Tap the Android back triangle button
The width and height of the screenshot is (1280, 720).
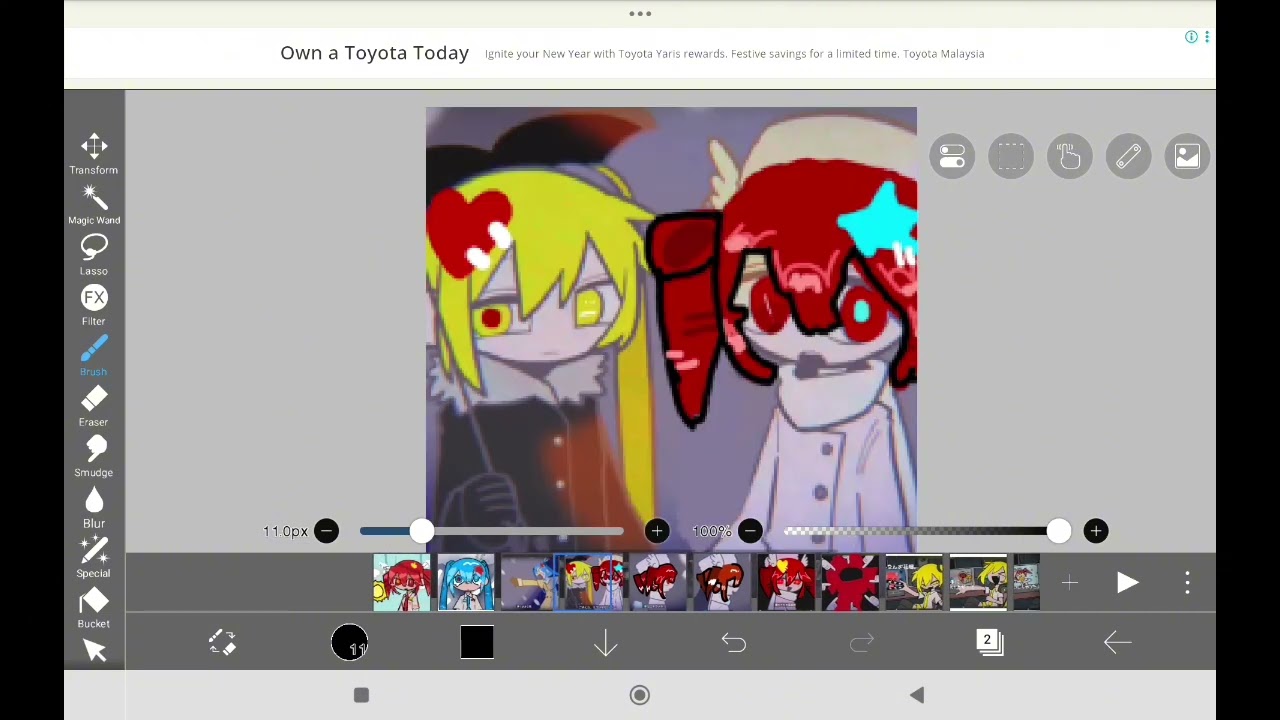[x=917, y=695]
